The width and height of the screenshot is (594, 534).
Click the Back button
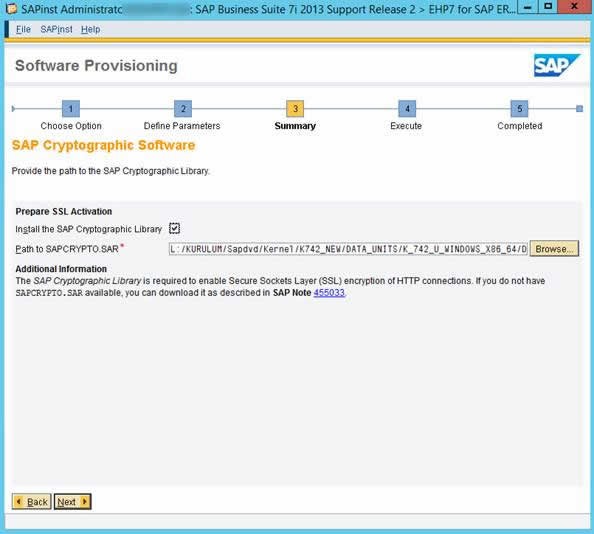tap(32, 502)
